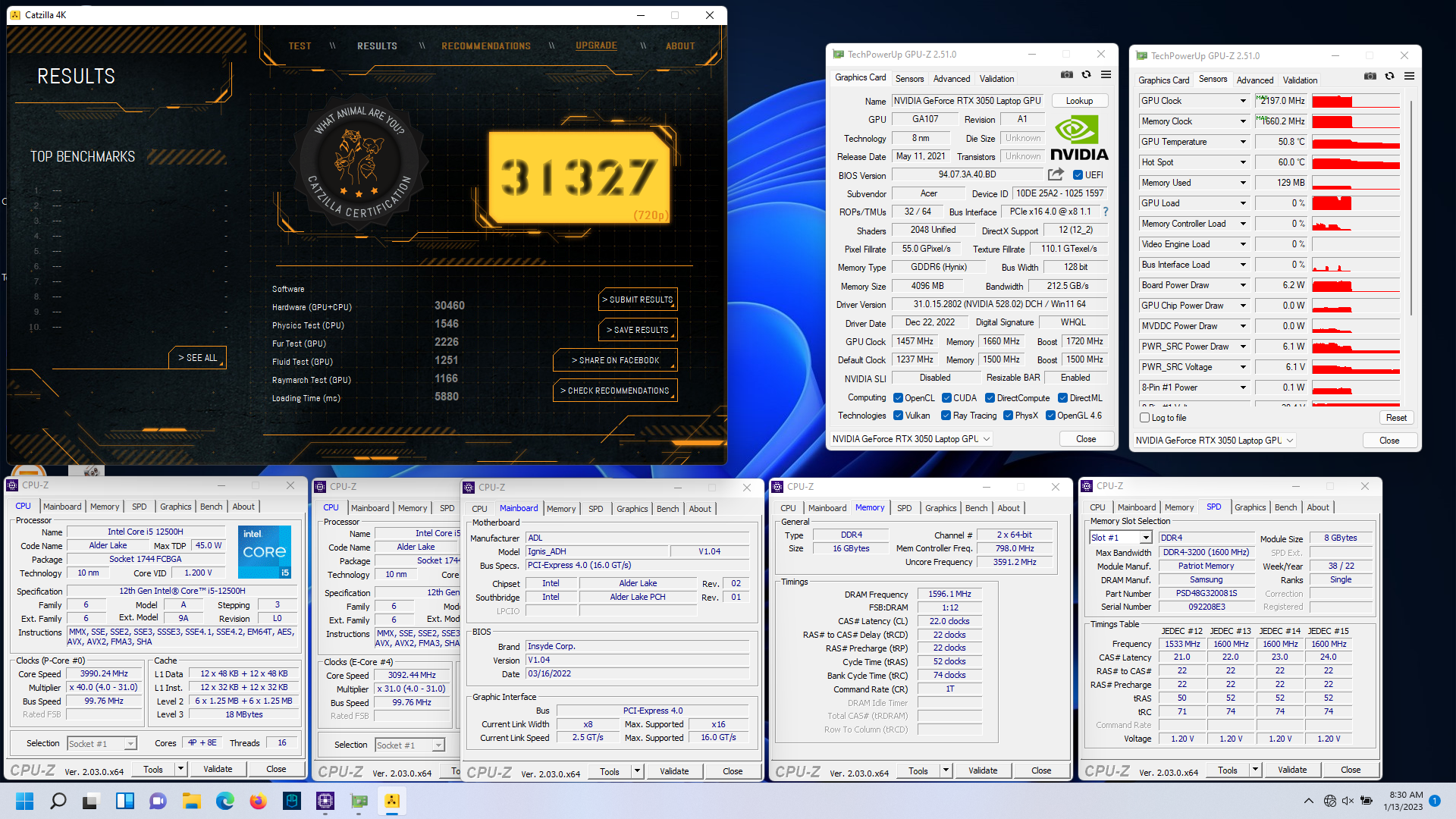
Task: Toggle CUDA checkbox
Action: (946, 398)
